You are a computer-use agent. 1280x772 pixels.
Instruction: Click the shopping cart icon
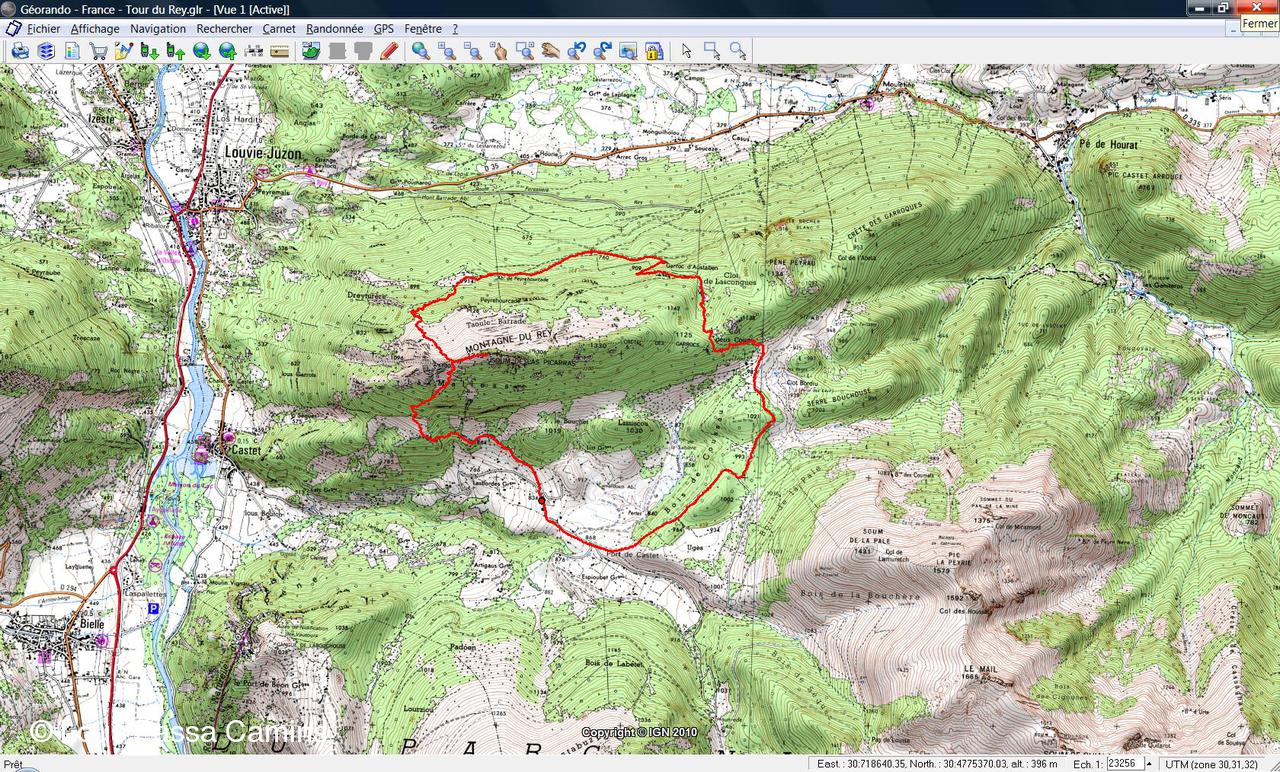coord(98,50)
